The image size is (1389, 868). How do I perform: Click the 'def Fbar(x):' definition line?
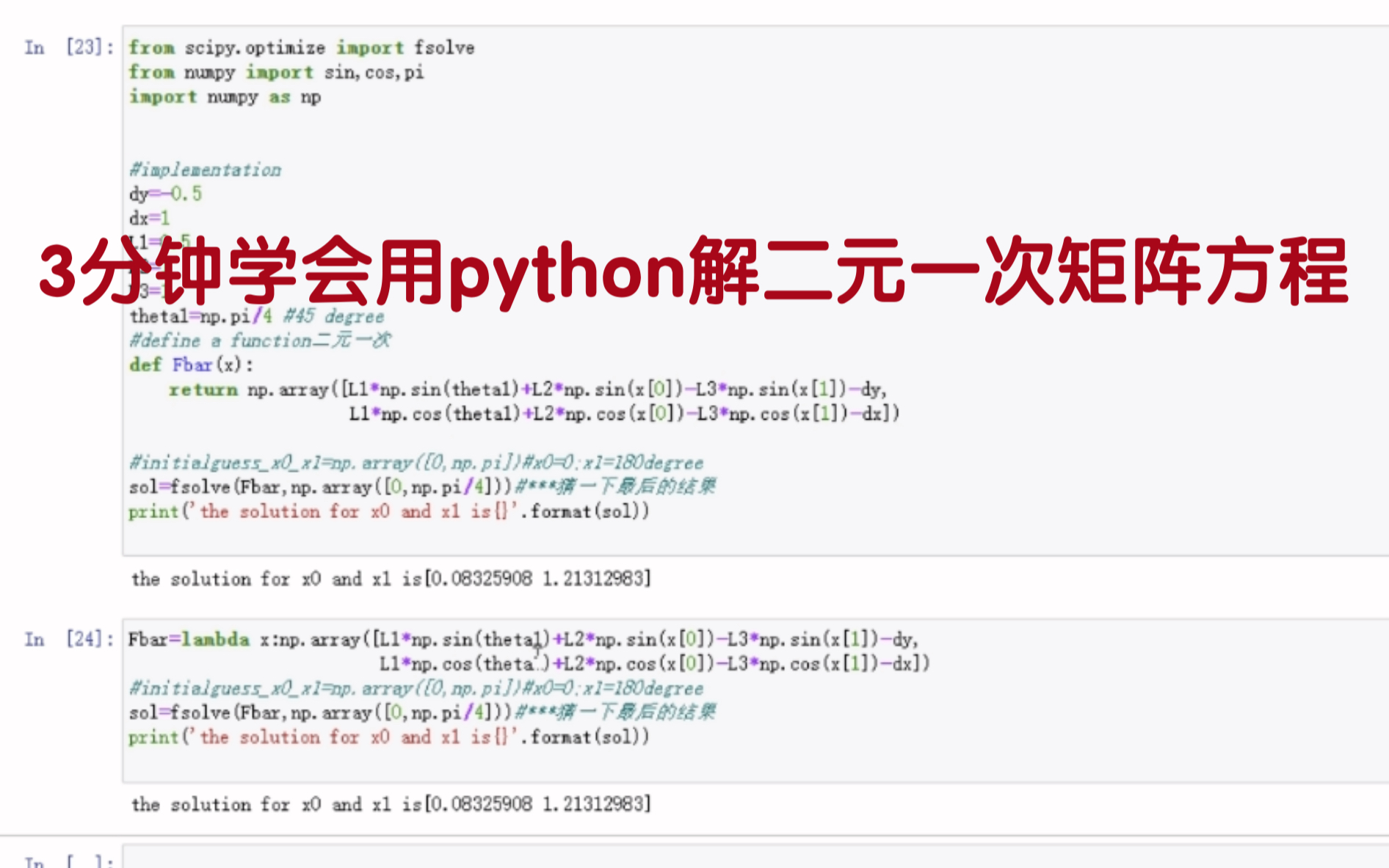[191, 365]
